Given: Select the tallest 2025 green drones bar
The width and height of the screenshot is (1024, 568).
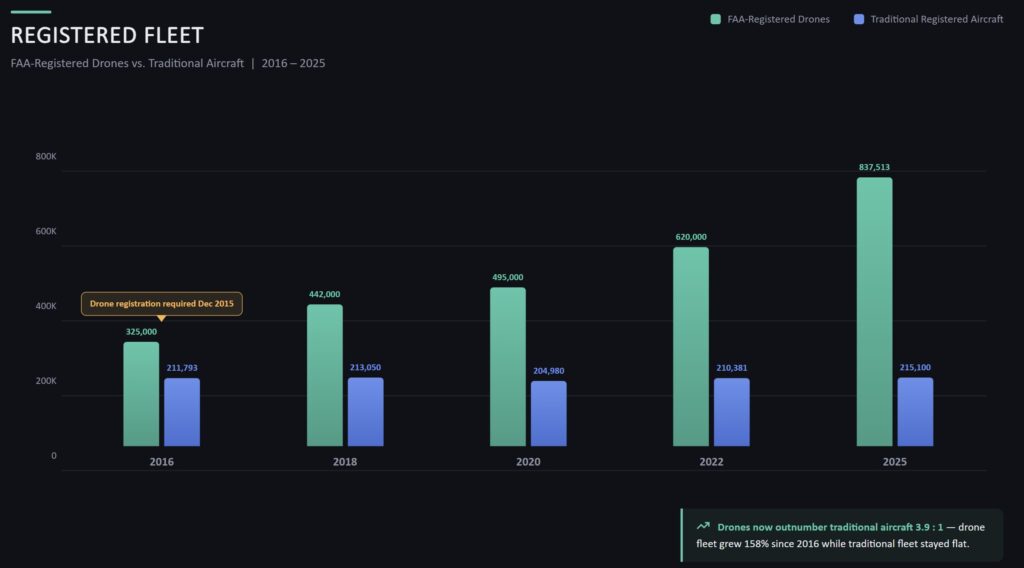Looking at the screenshot, I should (874, 311).
